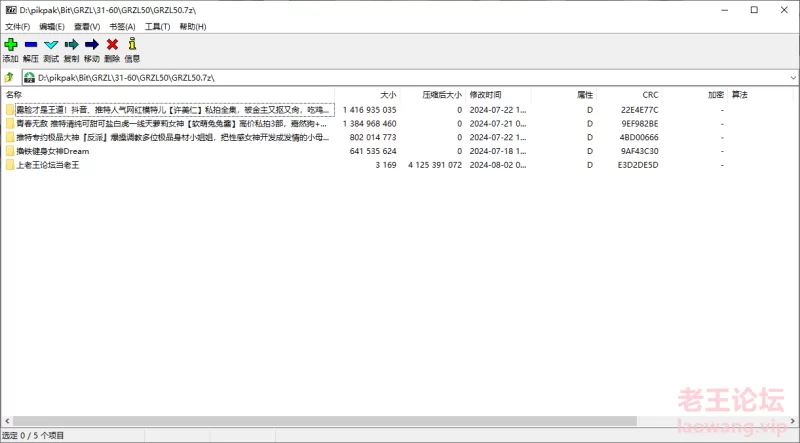Click the Copy (复制) arrow icon
This screenshot has width=800, height=443.
(x=71, y=44)
